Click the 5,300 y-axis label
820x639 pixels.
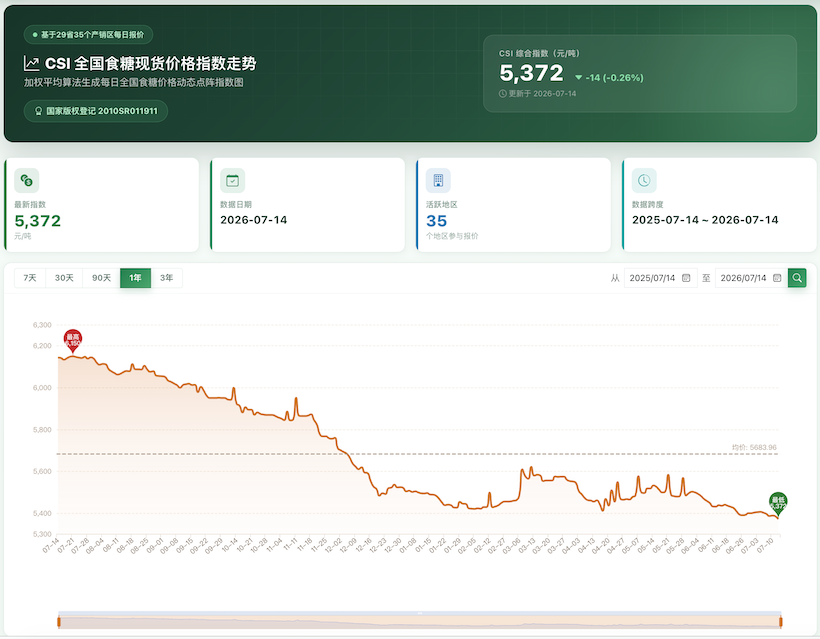click(42, 534)
